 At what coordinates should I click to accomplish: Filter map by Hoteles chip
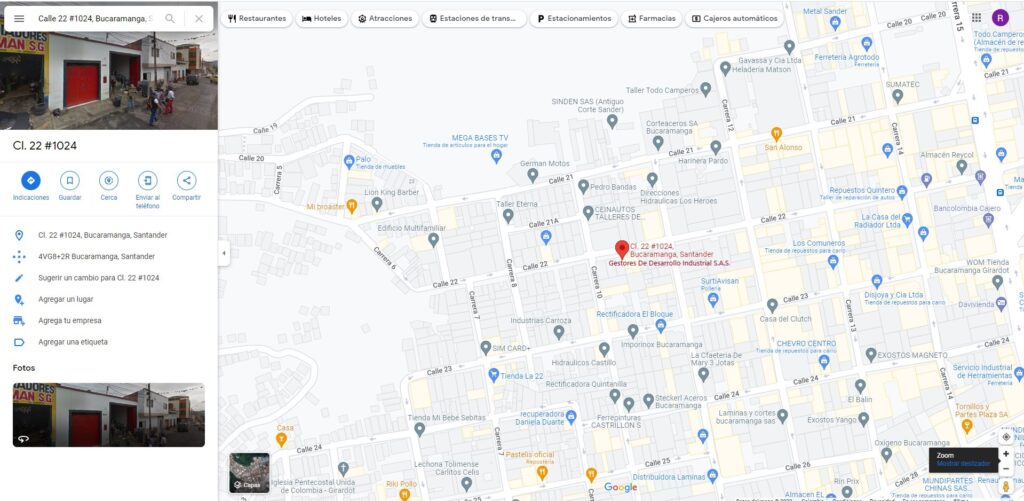pyautogui.click(x=321, y=18)
